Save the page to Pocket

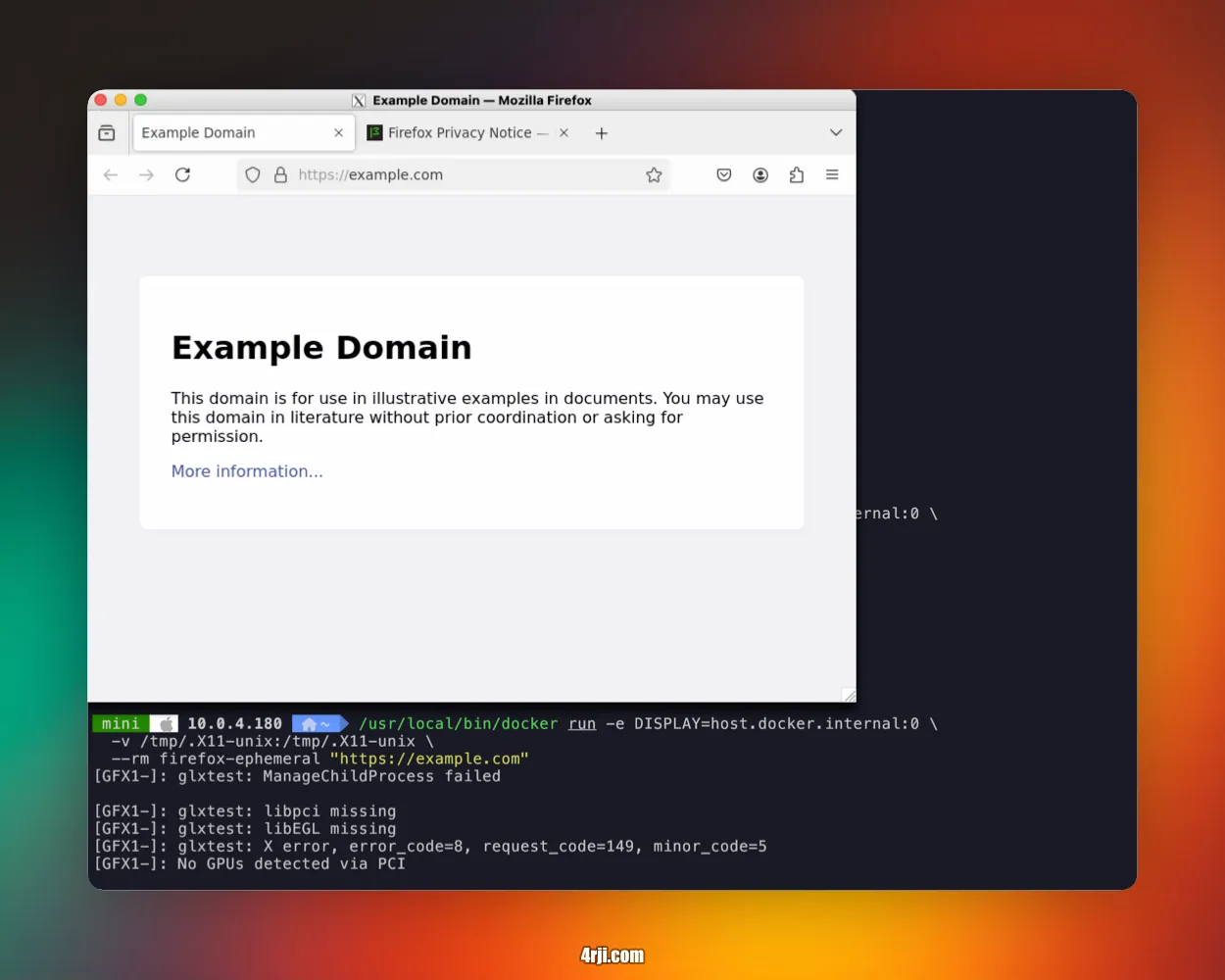(724, 174)
